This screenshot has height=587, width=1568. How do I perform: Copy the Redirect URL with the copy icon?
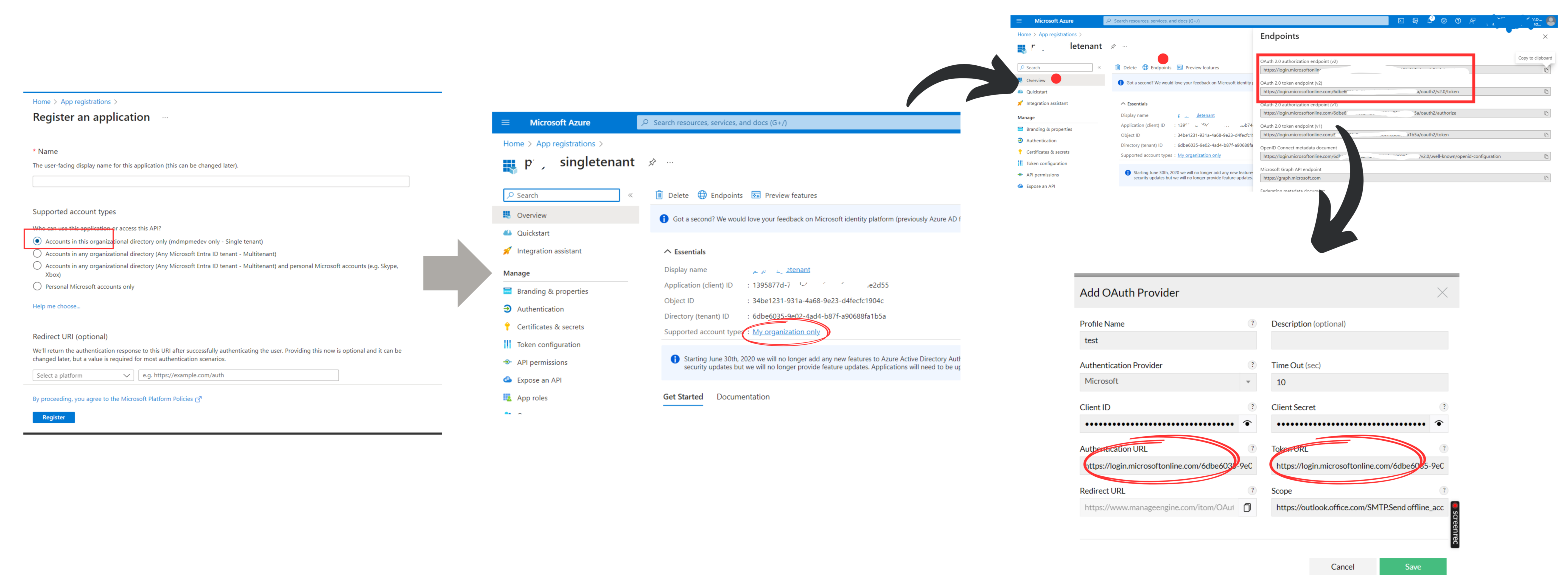click(1247, 507)
